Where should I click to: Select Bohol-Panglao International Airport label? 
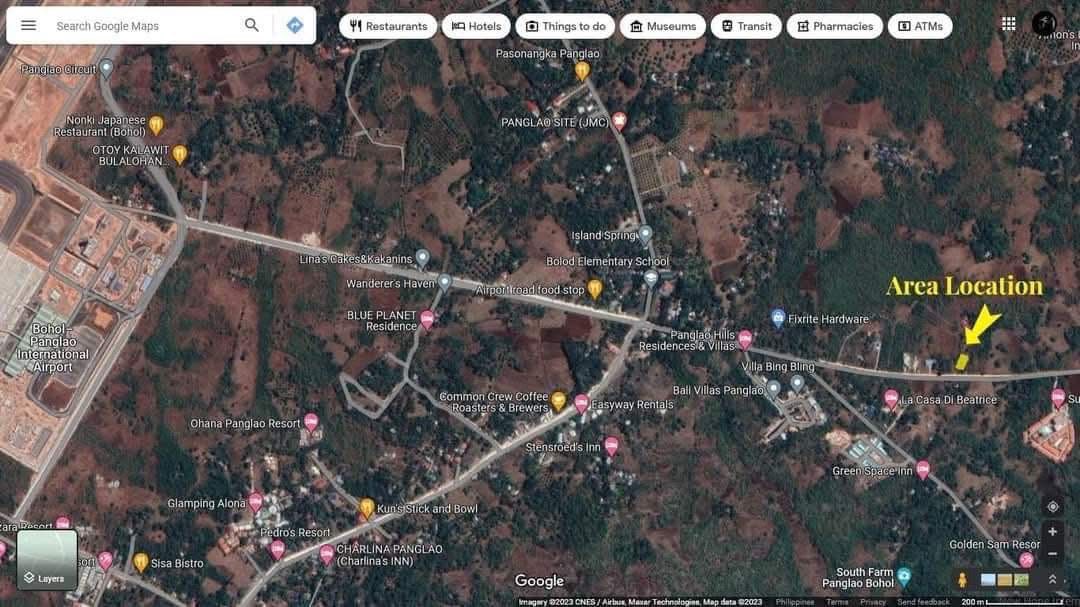52,348
